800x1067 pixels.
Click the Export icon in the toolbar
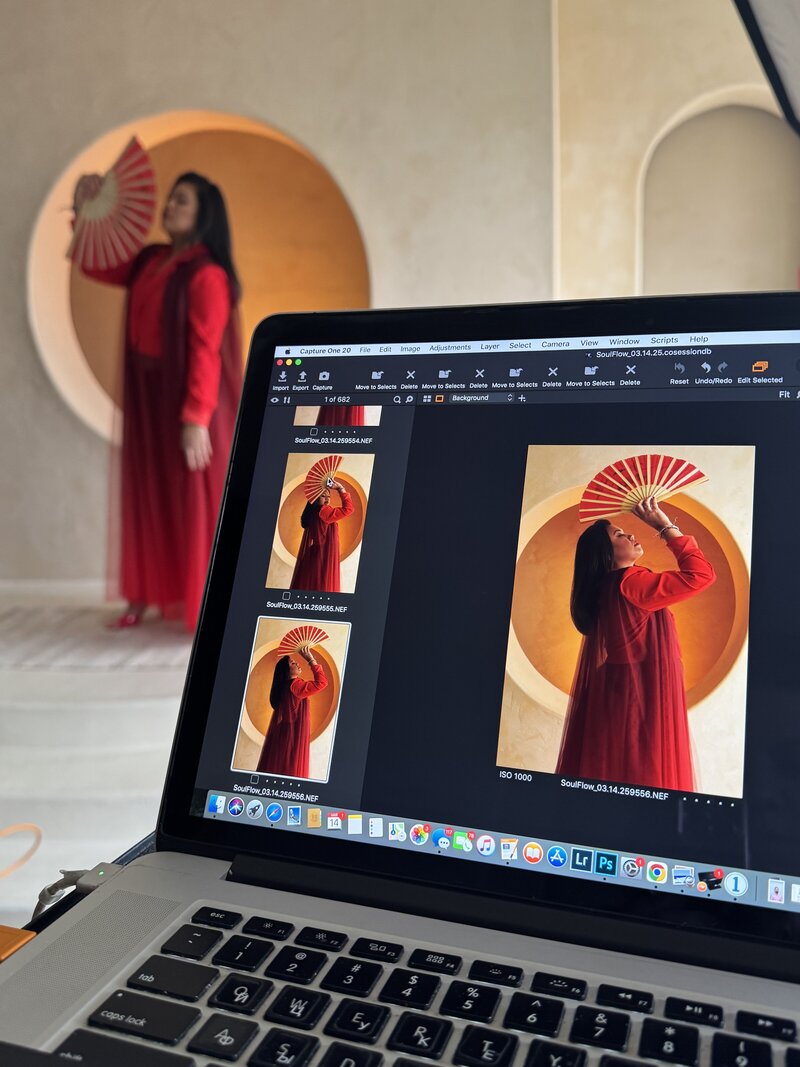click(x=301, y=376)
